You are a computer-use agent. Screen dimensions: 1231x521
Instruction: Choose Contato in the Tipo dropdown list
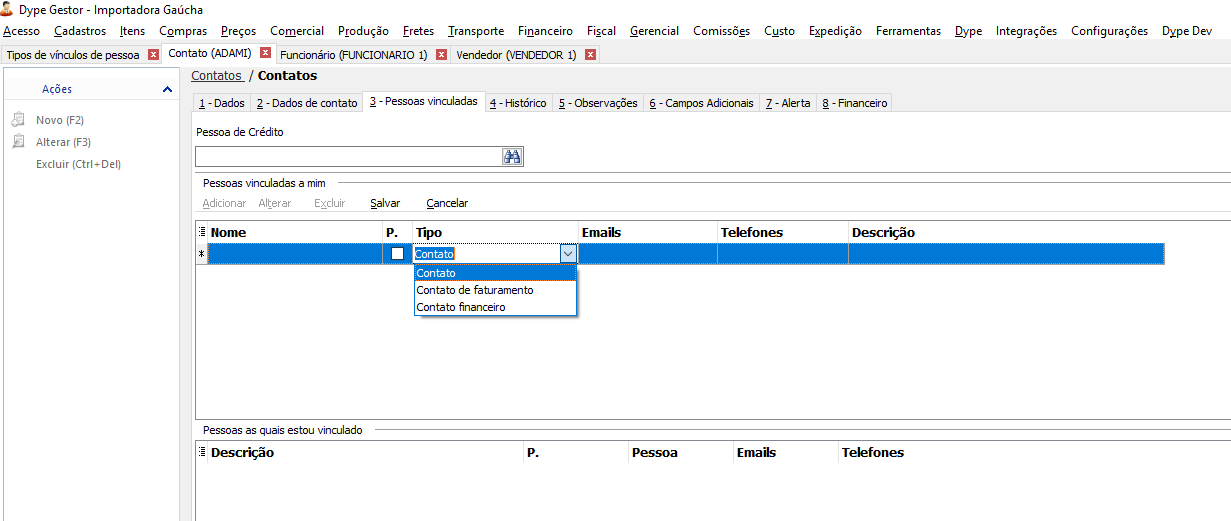coord(495,273)
